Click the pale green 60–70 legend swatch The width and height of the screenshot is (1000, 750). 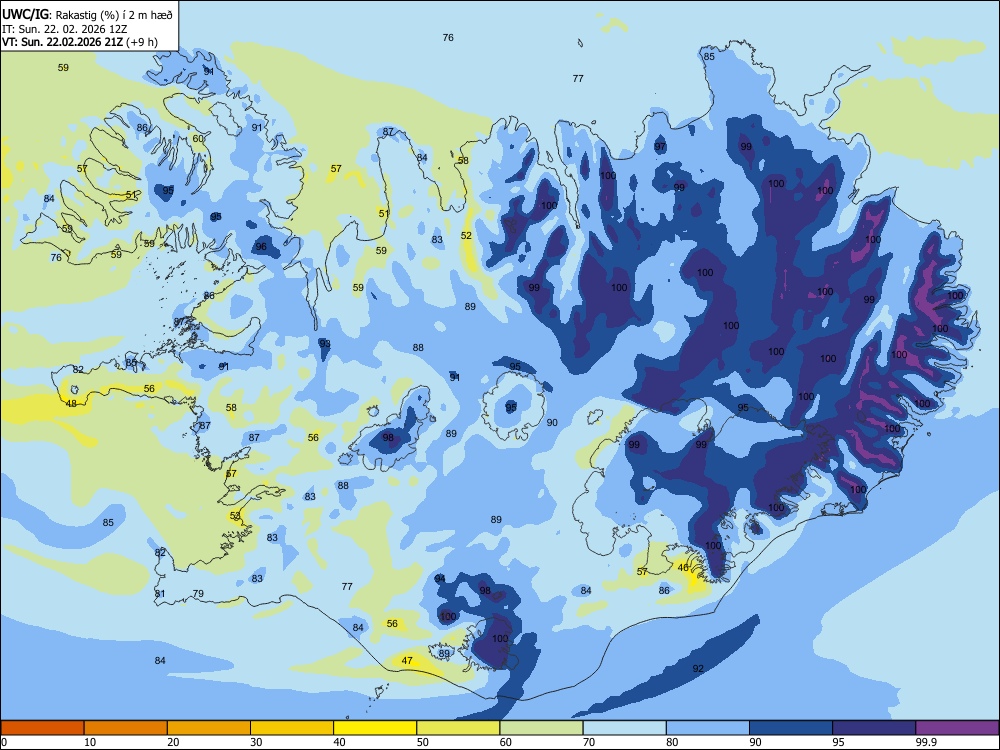[x=541, y=728]
